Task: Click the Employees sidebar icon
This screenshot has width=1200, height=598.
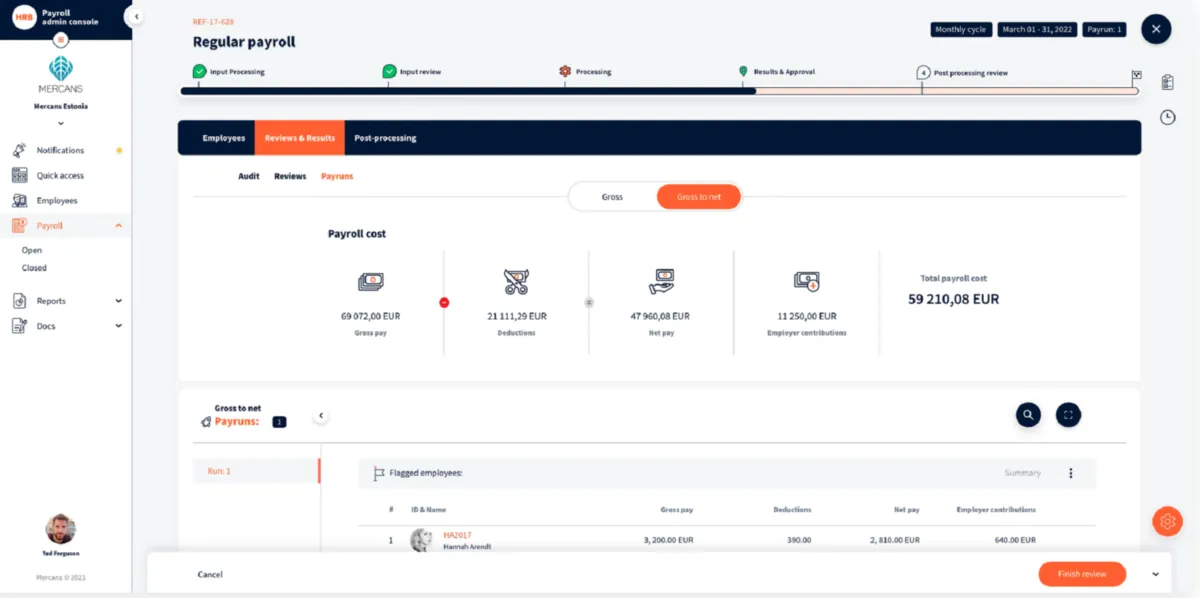Action: click(x=19, y=201)
